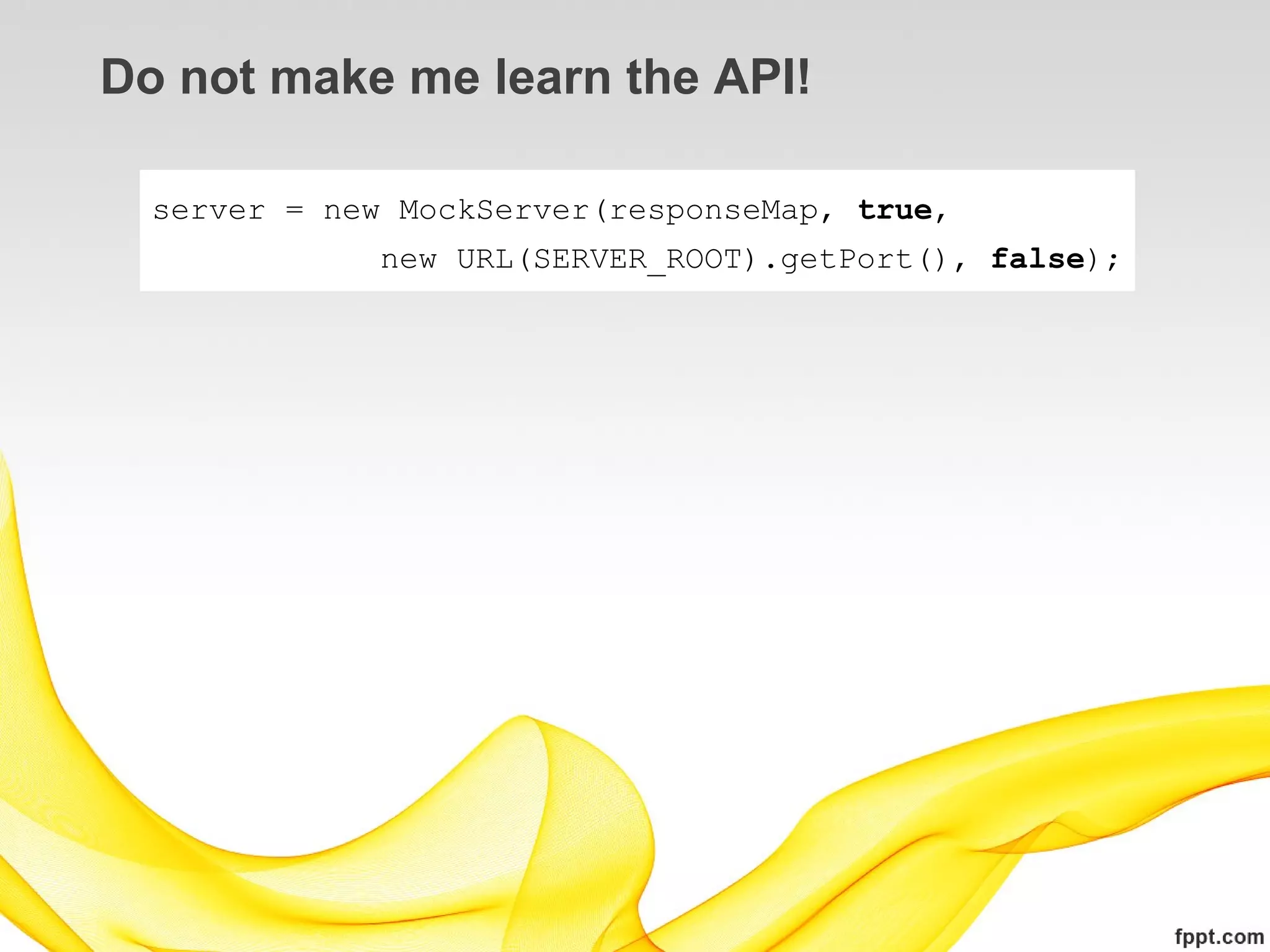1270x952 pixels.
Task: Click the bold "false" argument in the code
Action: pyautogui.click(x=1037, y=258)
